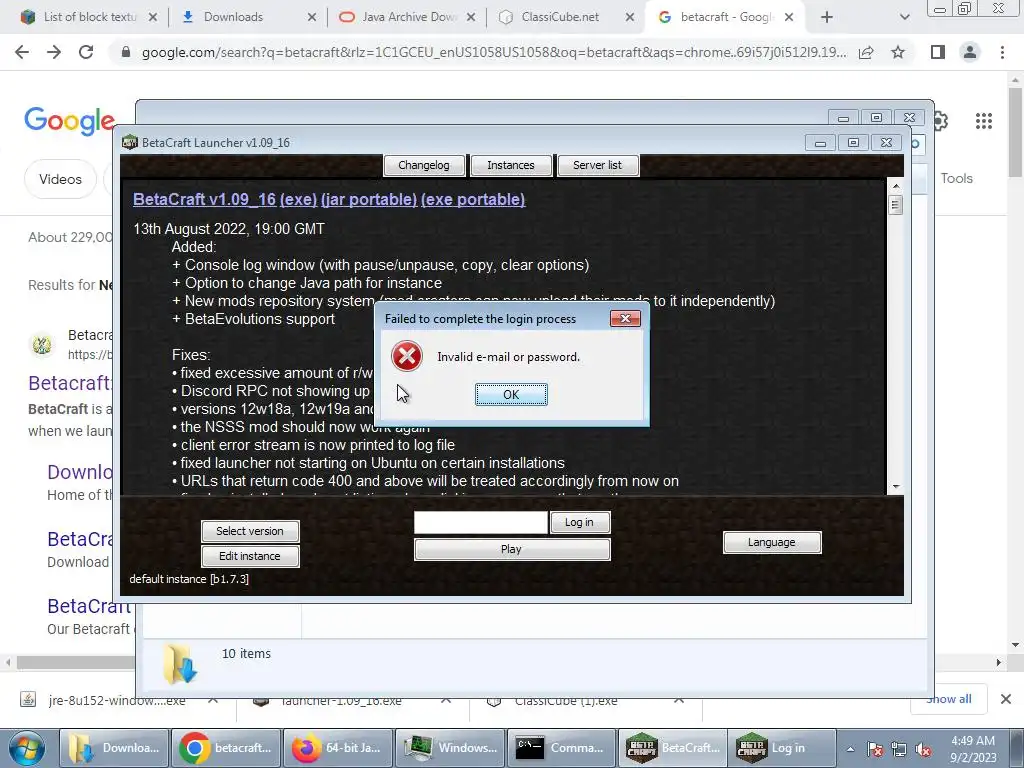This screenshot has width=1024, height=768.
Task: Switch to the Log in taskbar button
Action: [782, 748]
